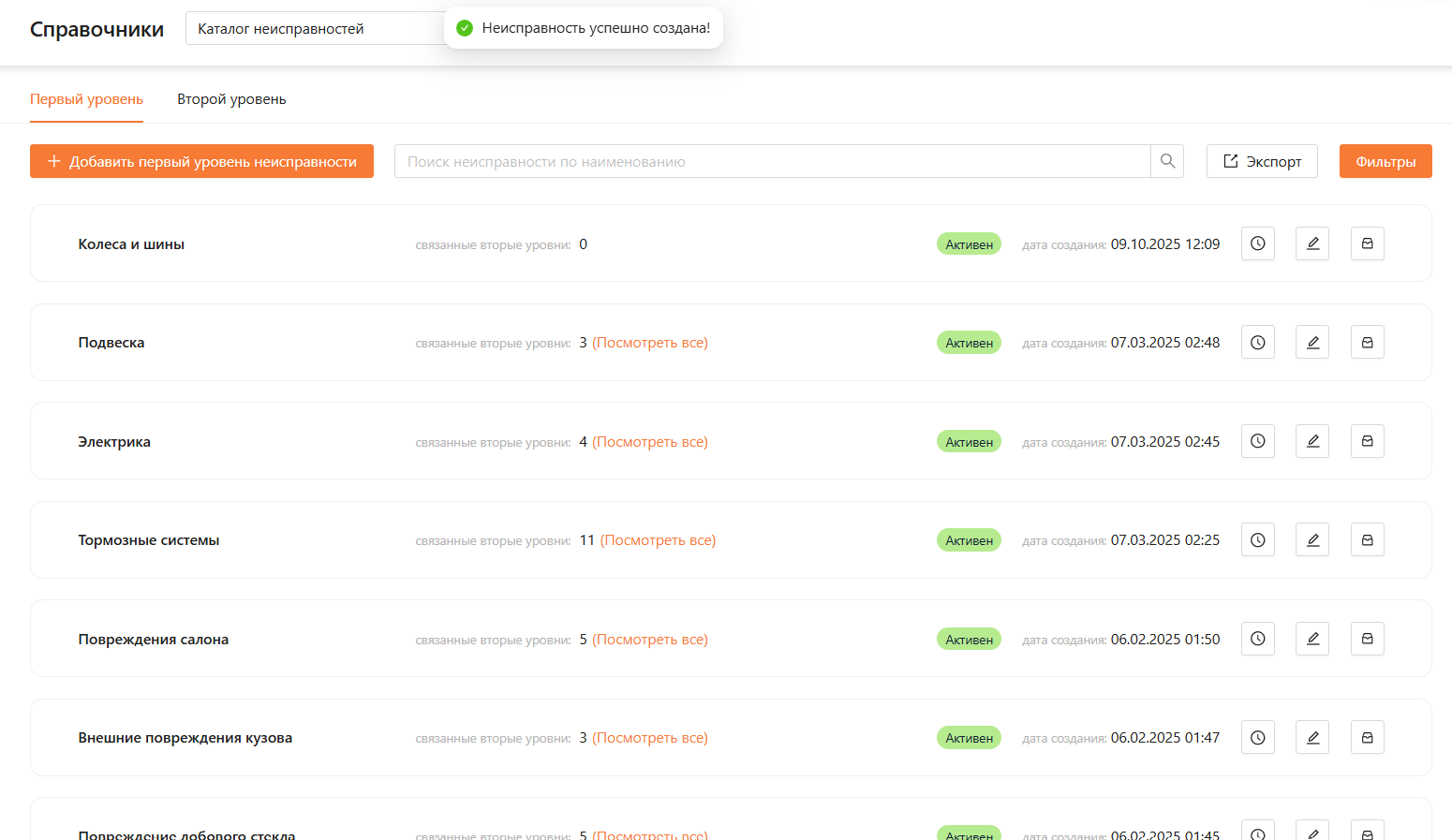Archive the Электрика fault entry
Screen dimensions: 1452x840
point(1367,441)
